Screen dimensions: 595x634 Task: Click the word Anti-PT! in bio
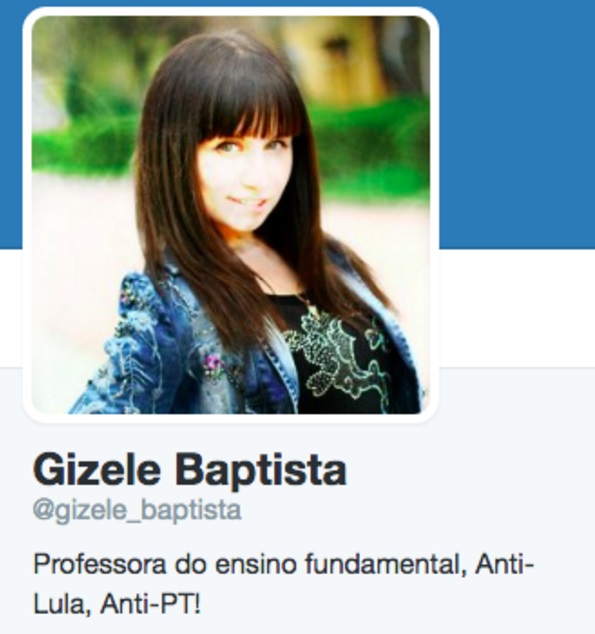(150, 604)
